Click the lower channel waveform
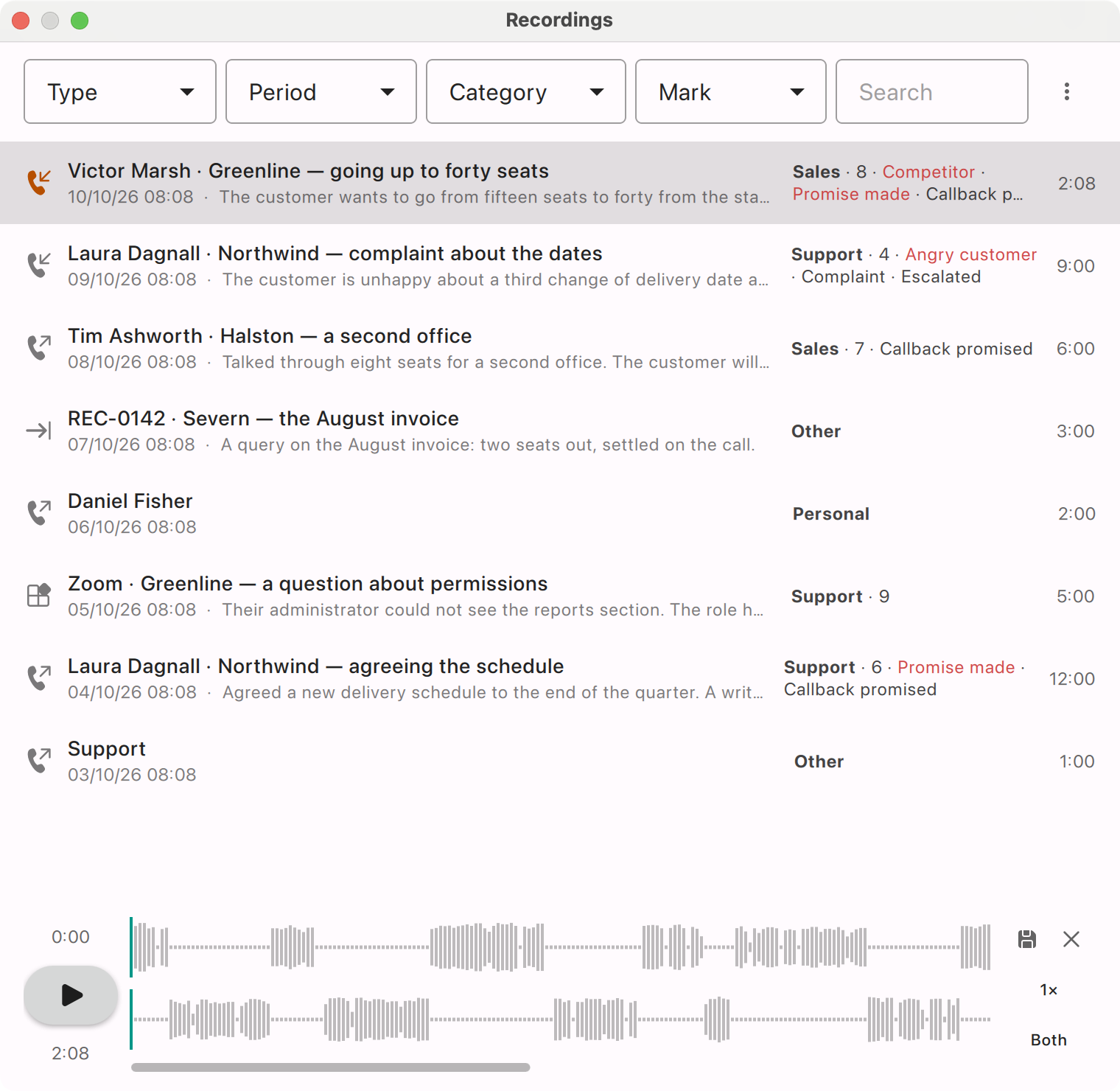This screenshot has width=1120, height=1091. pos(560,1019)
